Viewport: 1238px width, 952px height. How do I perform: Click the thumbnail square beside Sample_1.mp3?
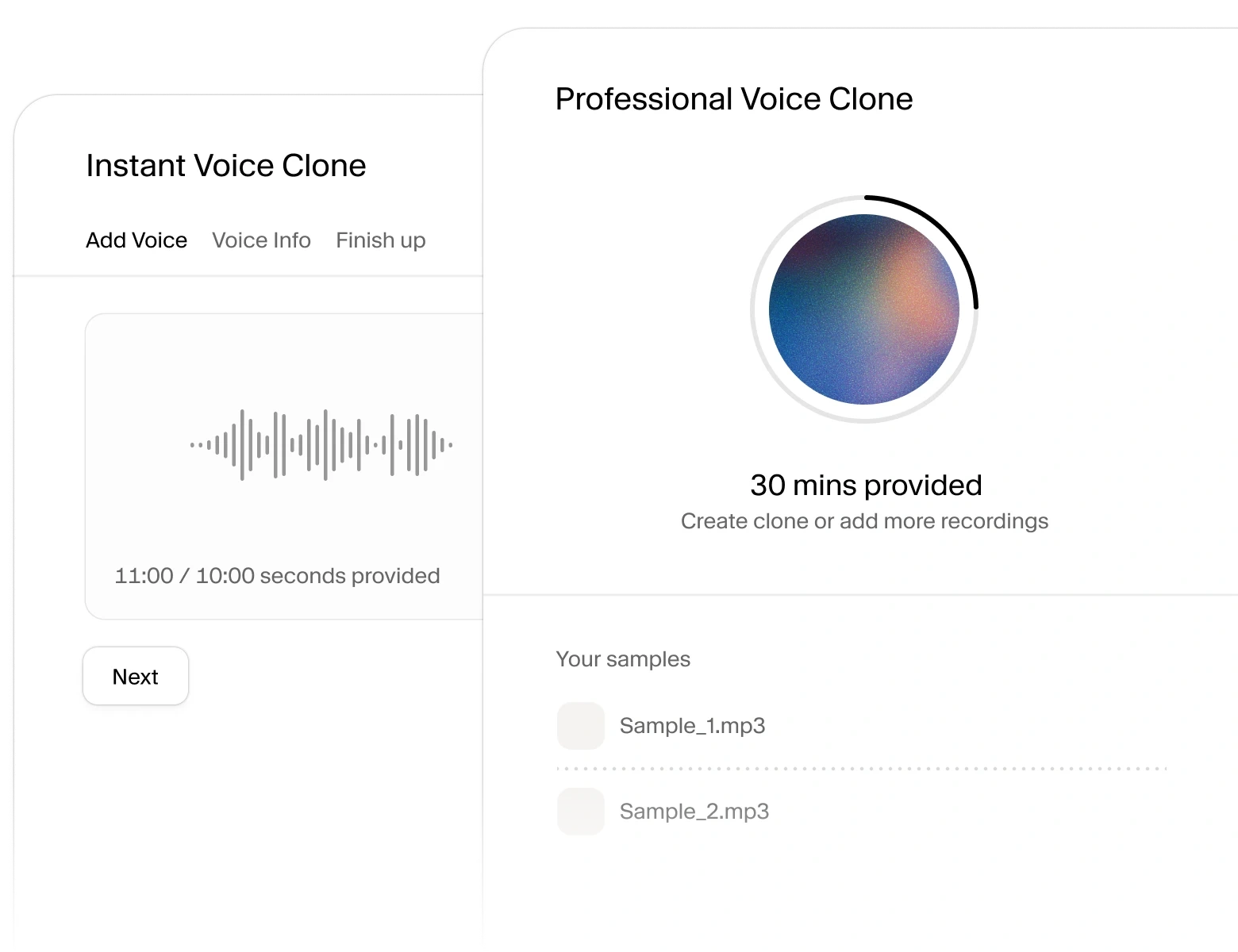click(x=580, y=726)
